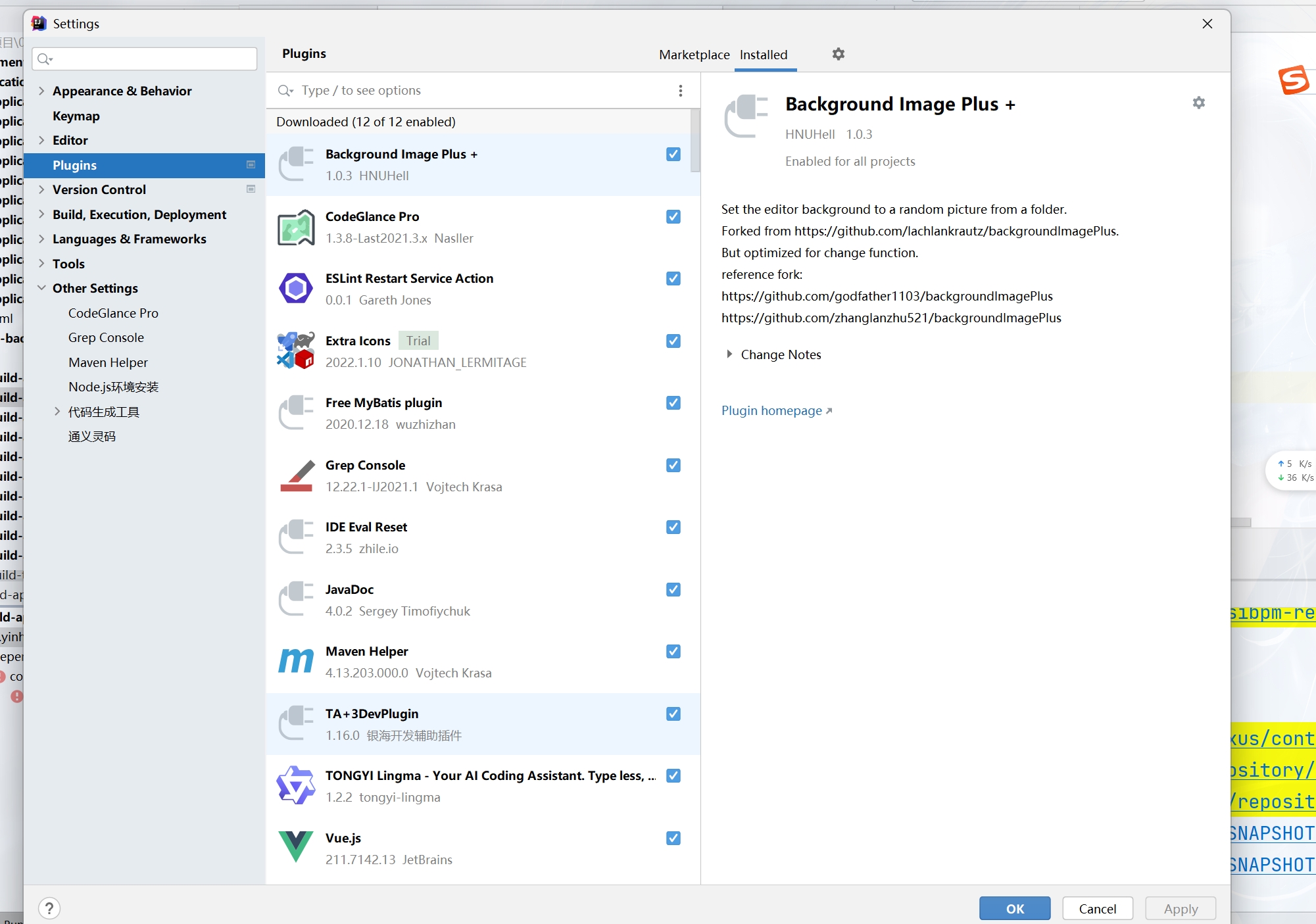Click the Vue.js plugin icon
This screenshot has height=924, width=1316.
pyautogui.click(x=296, y=848)
